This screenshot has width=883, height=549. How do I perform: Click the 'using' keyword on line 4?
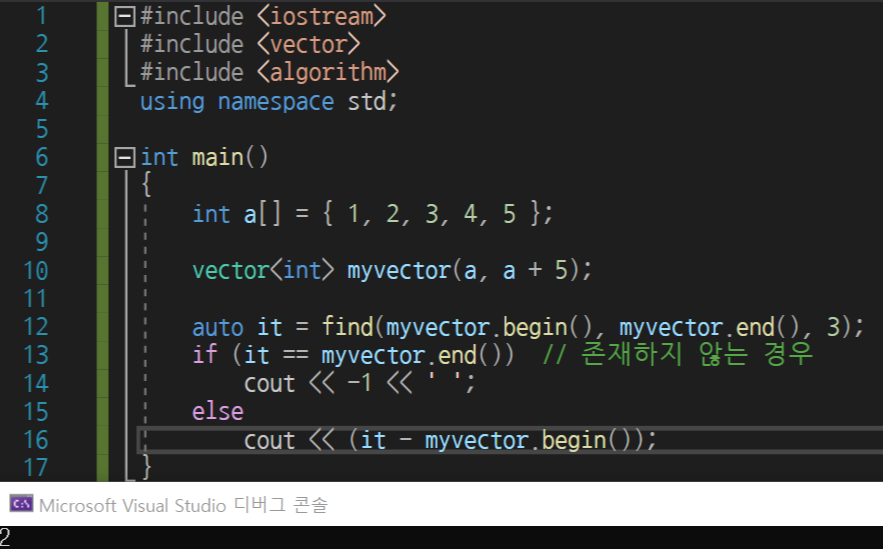[172, 101]
